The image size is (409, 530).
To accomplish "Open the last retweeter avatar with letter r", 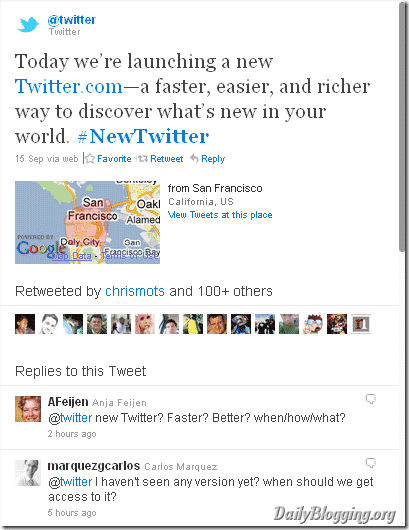I will [361, 324].
